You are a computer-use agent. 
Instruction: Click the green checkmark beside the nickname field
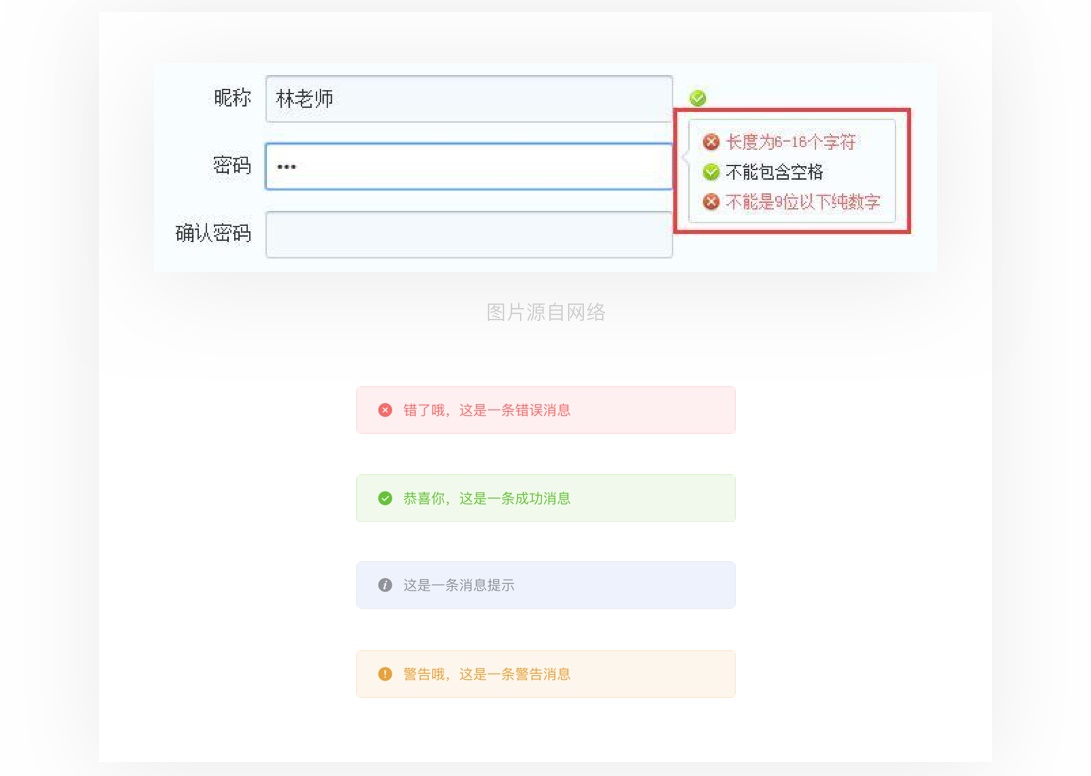click(x=698, y=97)
